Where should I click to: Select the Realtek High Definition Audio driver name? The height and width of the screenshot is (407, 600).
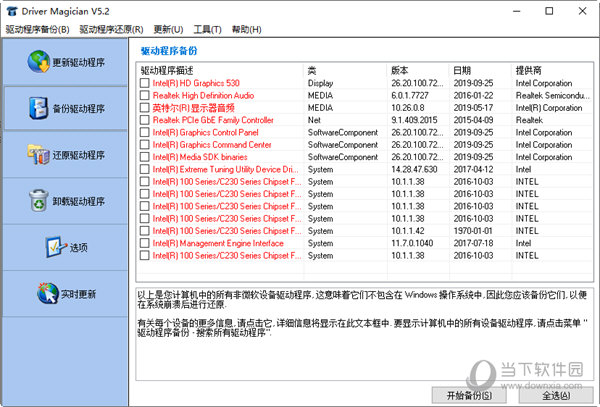pyautogui.click(x=203, y=95)
